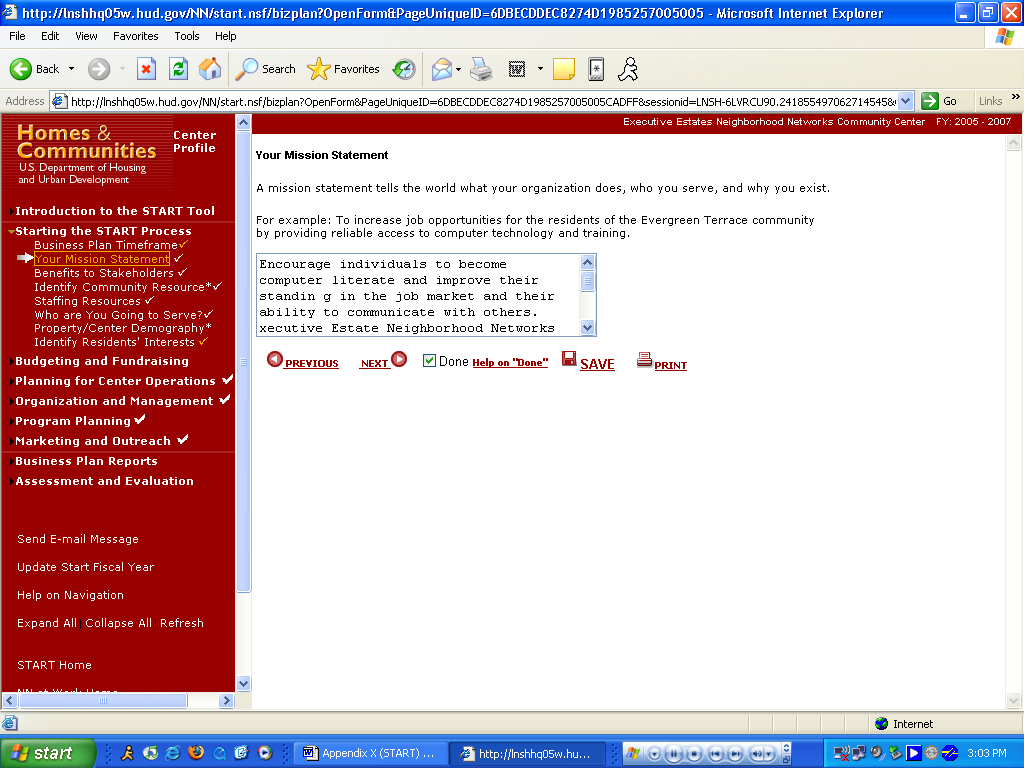Click the Messenger figure icon

point(628,69)
